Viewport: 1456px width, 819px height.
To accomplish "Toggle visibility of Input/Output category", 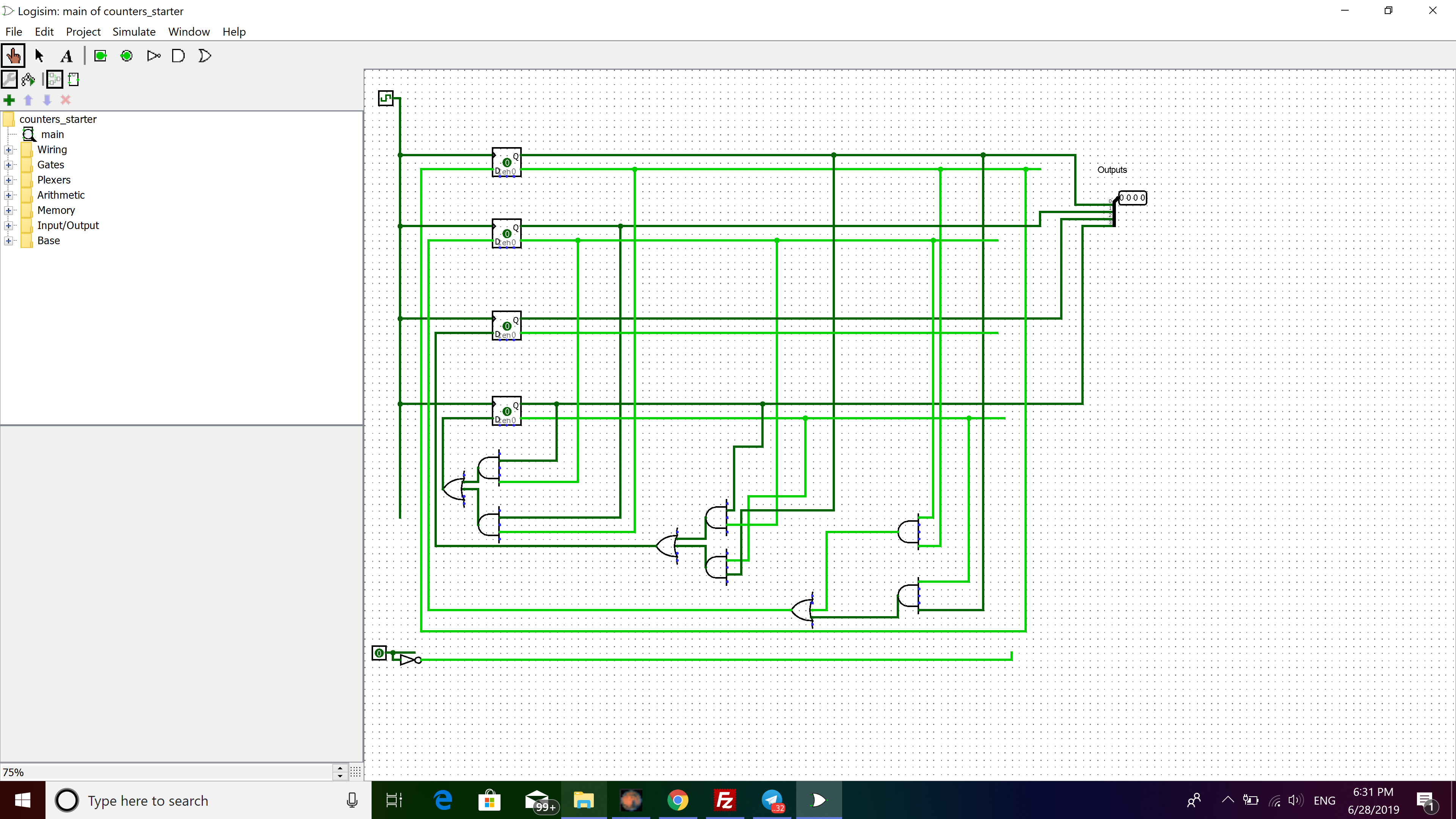I will click(8, 225).
